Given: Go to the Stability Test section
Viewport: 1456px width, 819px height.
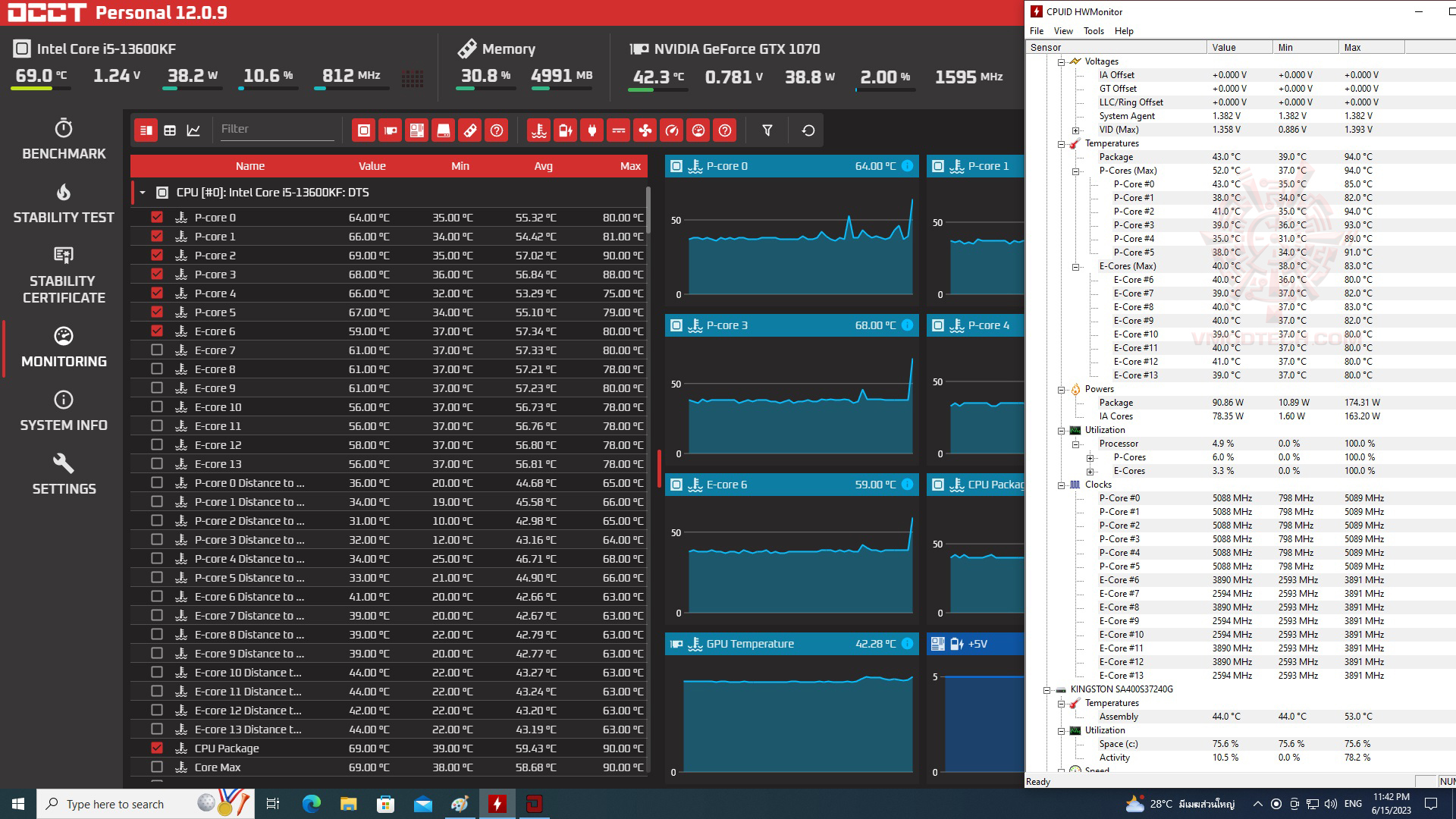Looking at the screenshot, I should tap(64, 203).
